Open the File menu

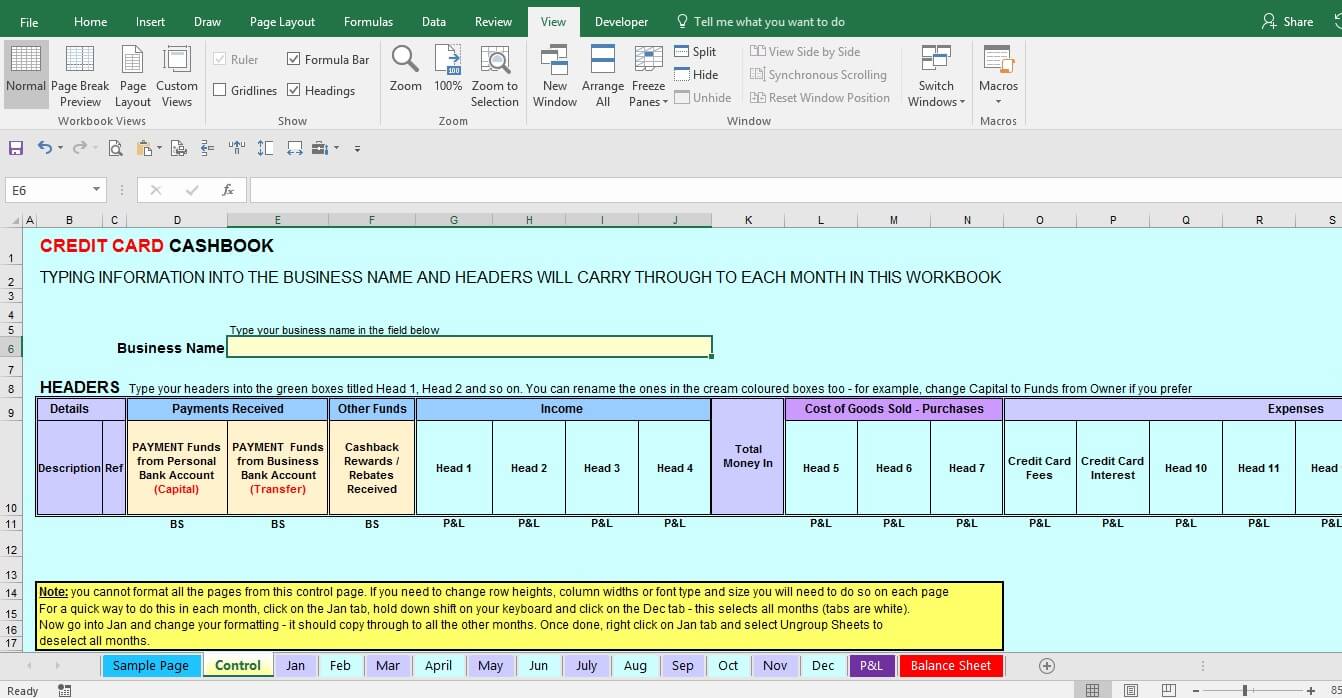(29, 21)
